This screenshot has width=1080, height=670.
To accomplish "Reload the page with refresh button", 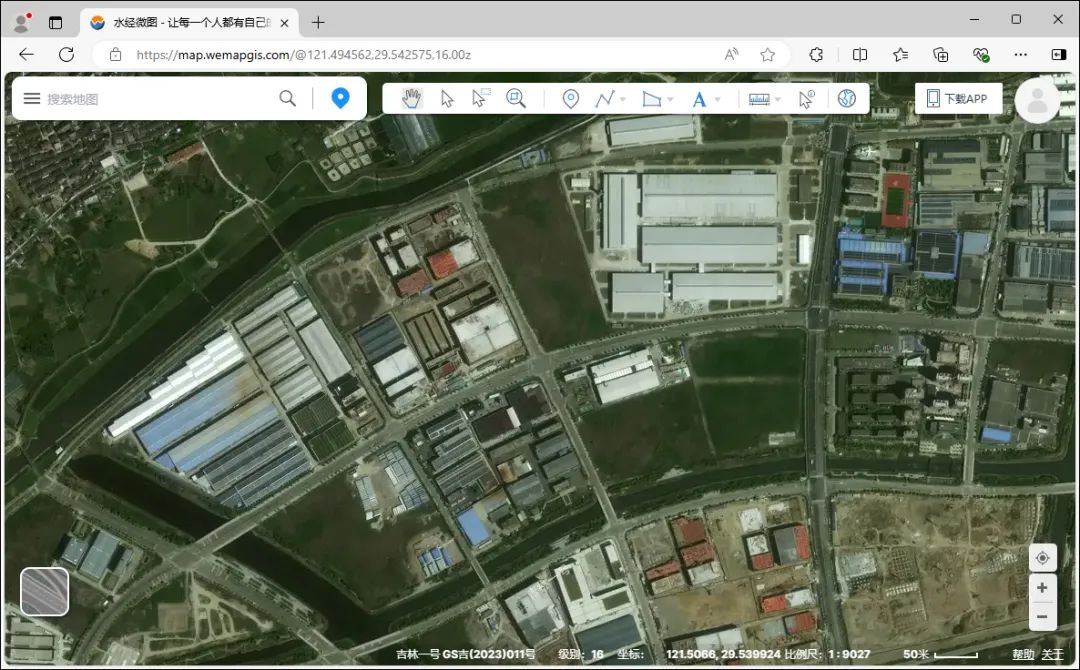I will tap(66, 54).
